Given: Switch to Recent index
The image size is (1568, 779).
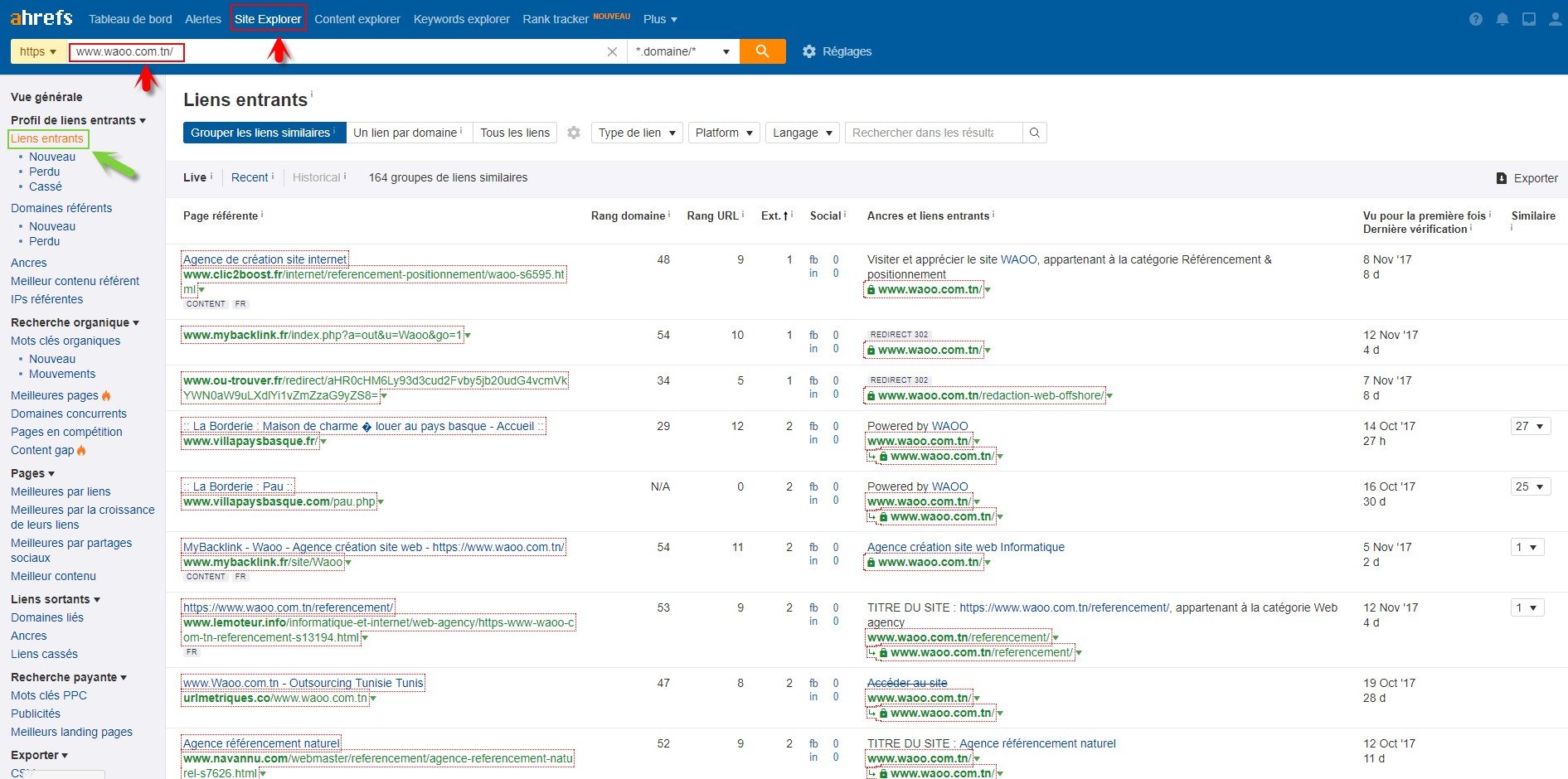Looking at the screenshot, I should pos(250,177).
